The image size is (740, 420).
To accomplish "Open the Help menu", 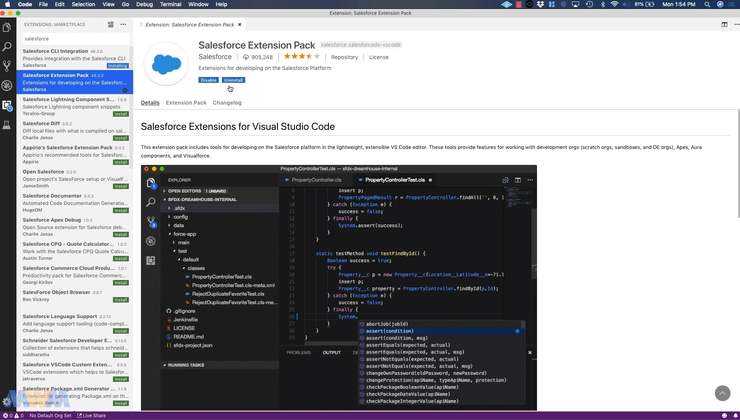I will [x=221, y=4].
